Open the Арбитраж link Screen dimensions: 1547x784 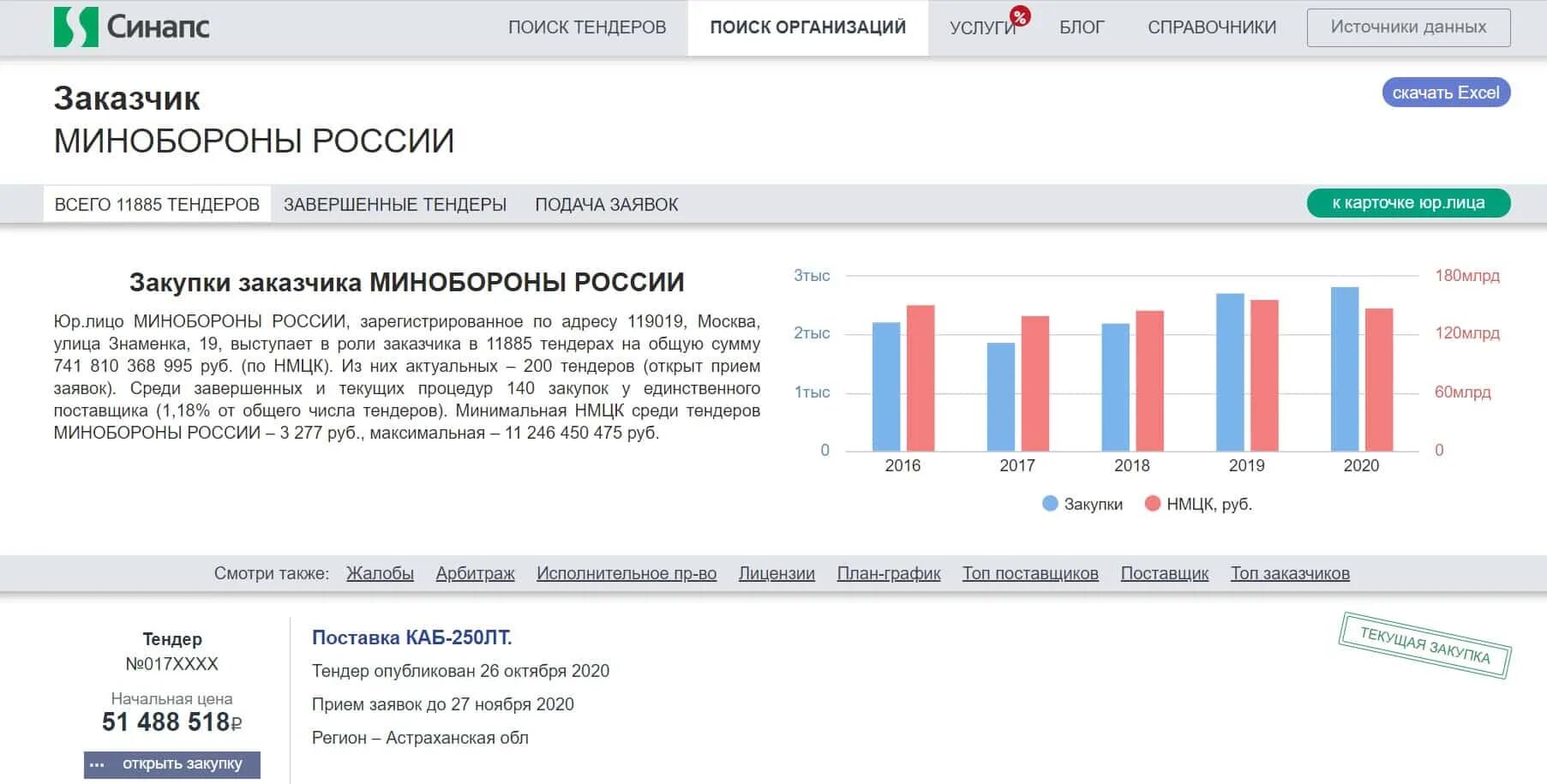click(475, 573)
